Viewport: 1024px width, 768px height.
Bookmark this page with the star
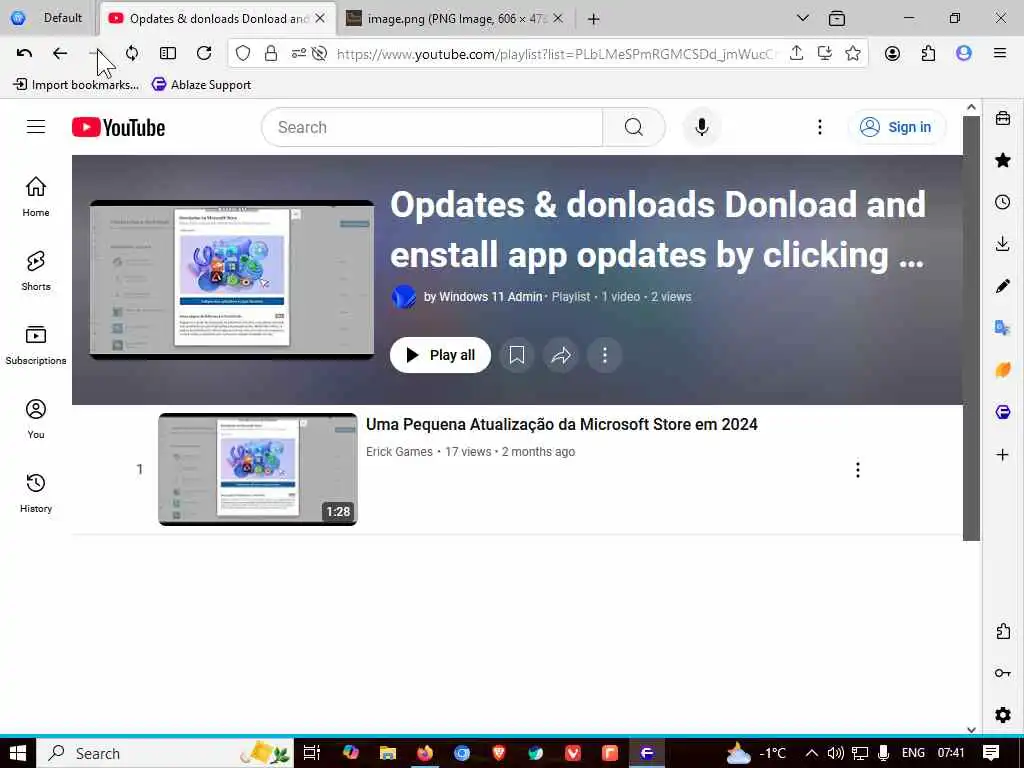pyautogui.click(x=852, y=53)
